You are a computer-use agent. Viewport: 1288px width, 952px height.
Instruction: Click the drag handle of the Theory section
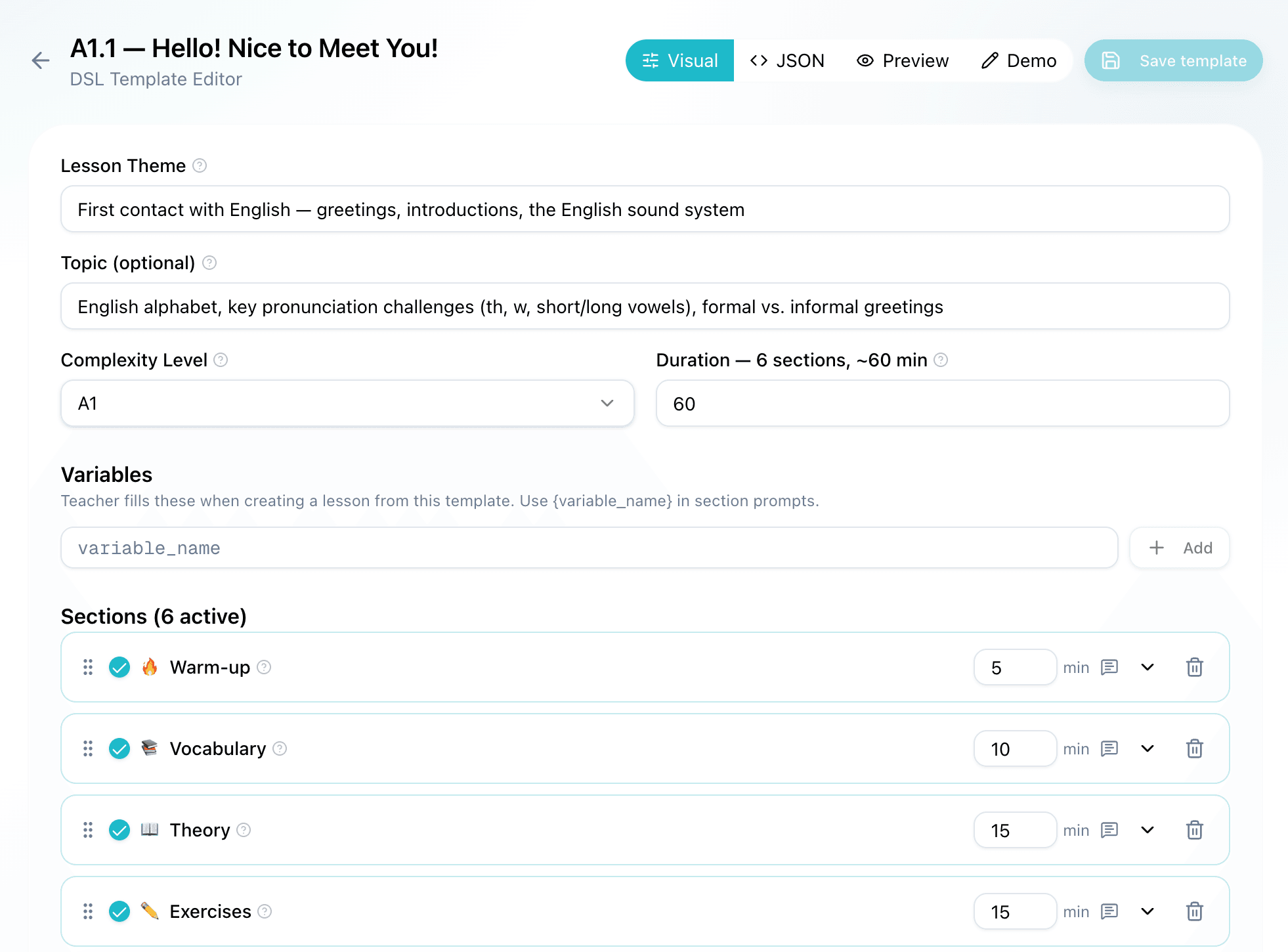tap(88, 830)
